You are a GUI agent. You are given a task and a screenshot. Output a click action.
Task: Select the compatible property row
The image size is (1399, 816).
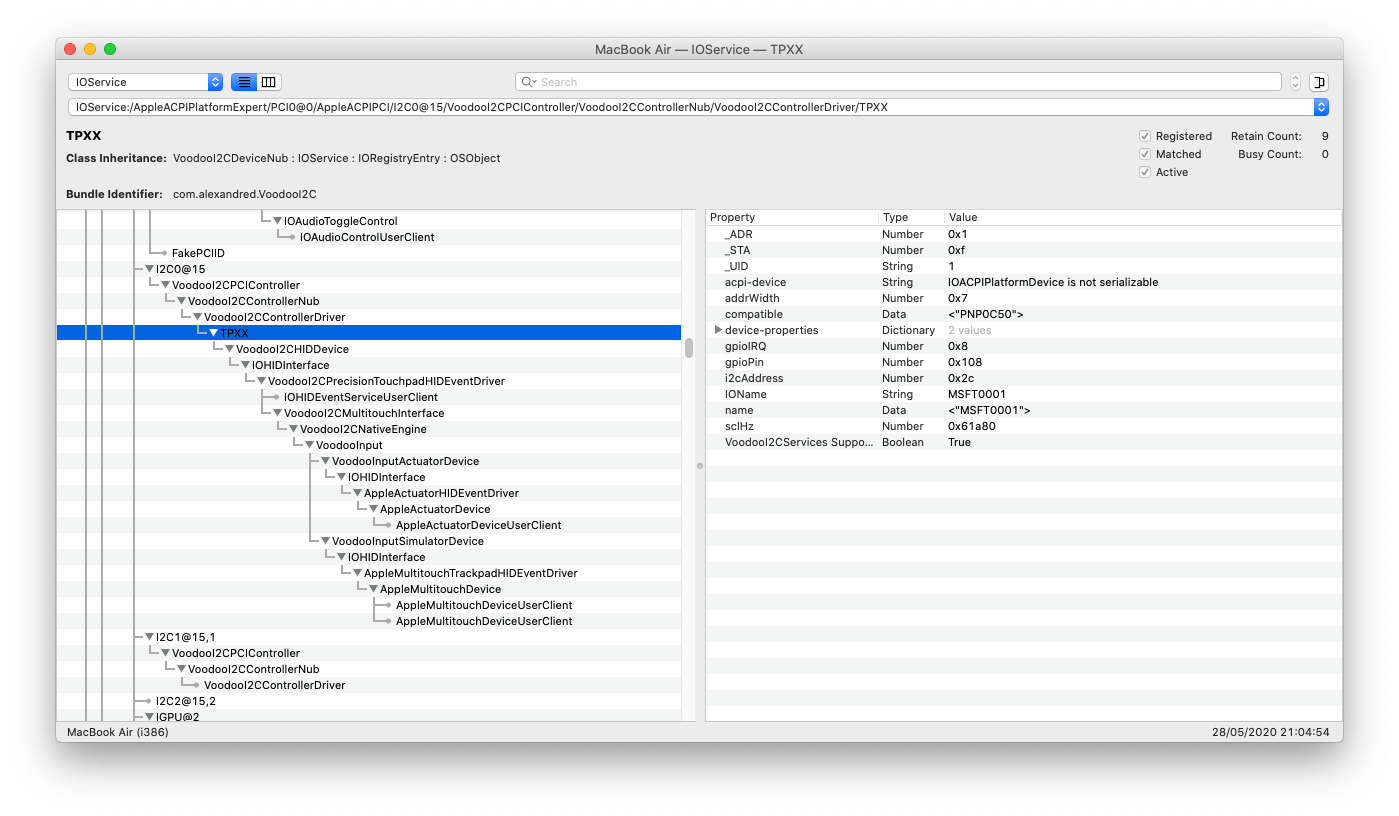pyautogui.click(x=1023, y=314)
